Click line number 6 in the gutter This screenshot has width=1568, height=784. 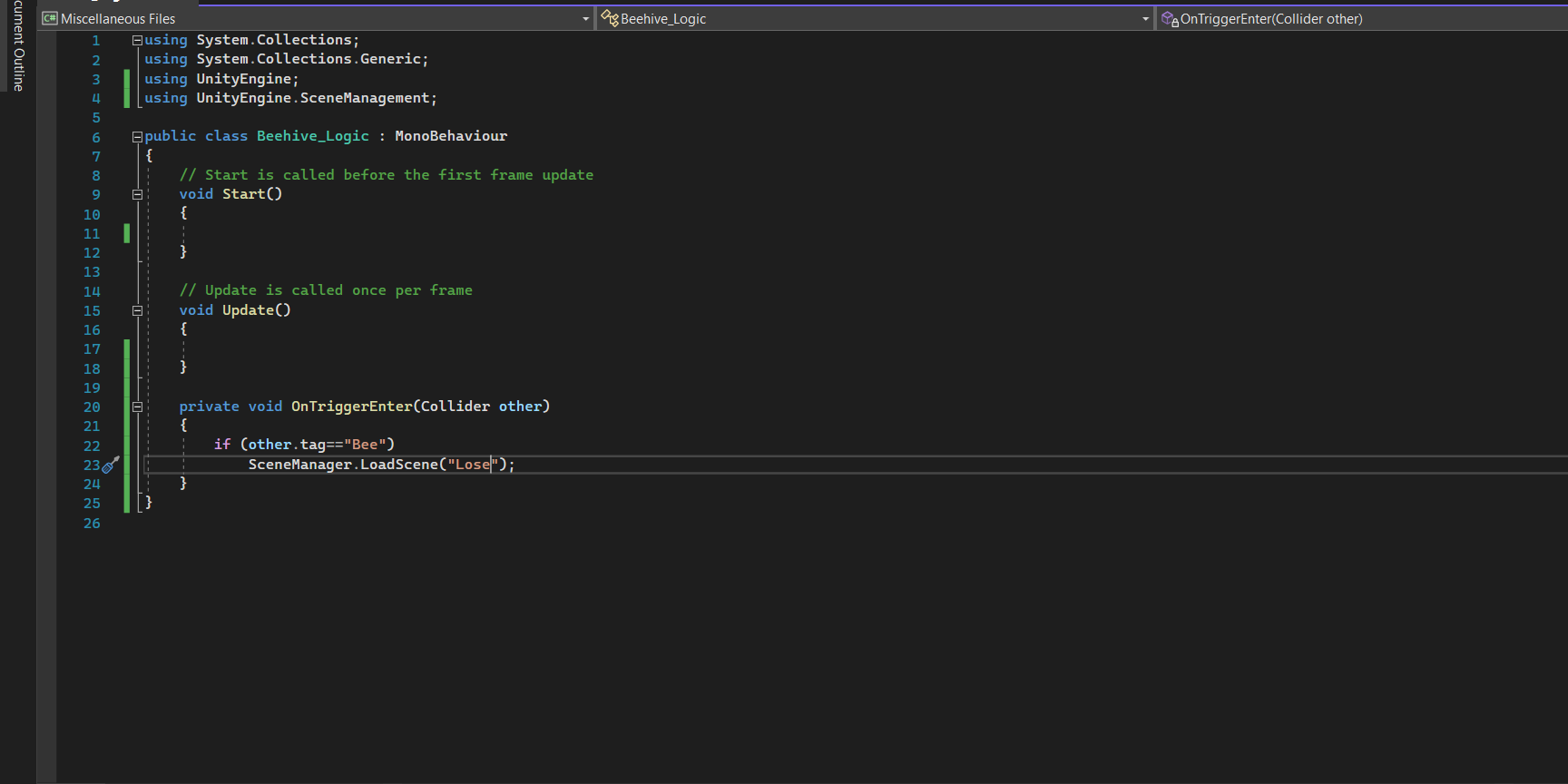click(x=95, y=138)
